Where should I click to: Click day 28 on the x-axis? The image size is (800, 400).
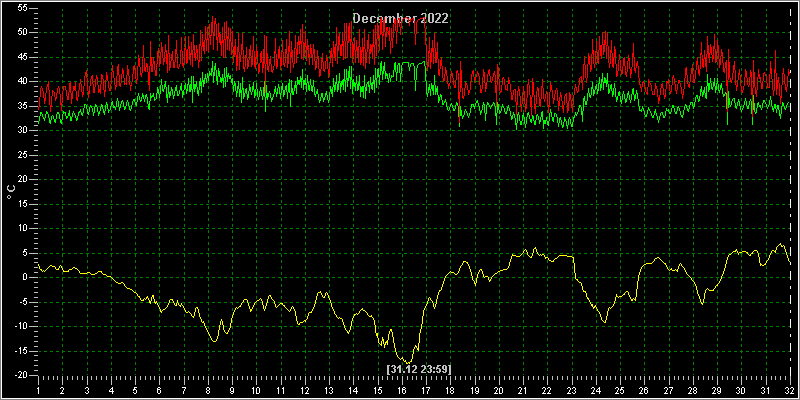[693, 391]
